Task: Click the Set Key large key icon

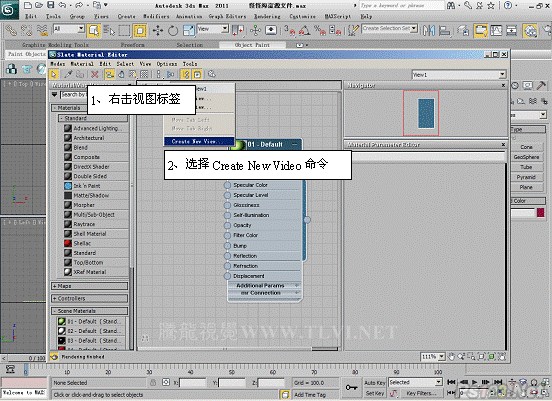Action: [x=351, y=388]
